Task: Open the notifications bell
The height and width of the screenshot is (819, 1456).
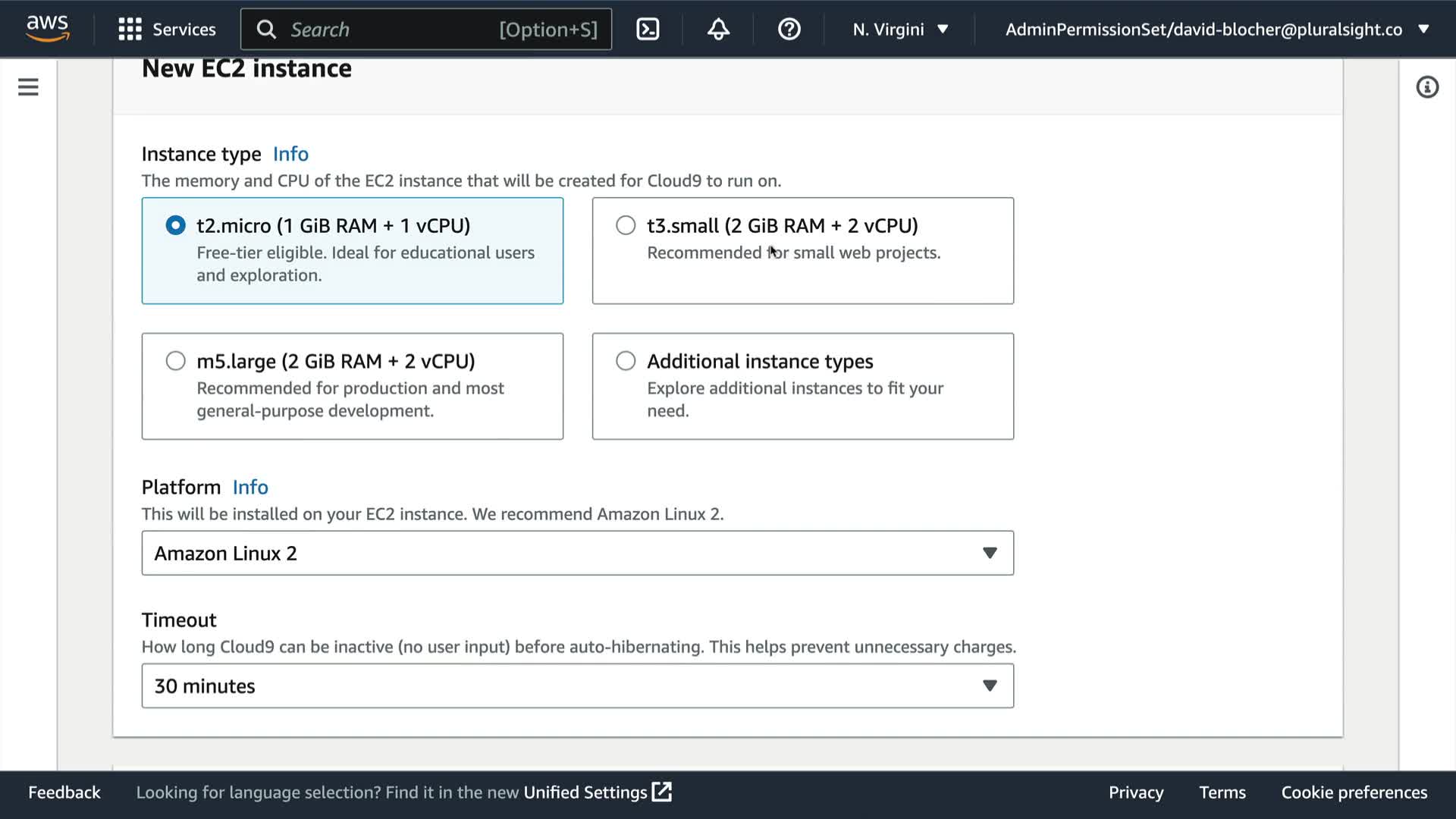Action: click(717, 30)
